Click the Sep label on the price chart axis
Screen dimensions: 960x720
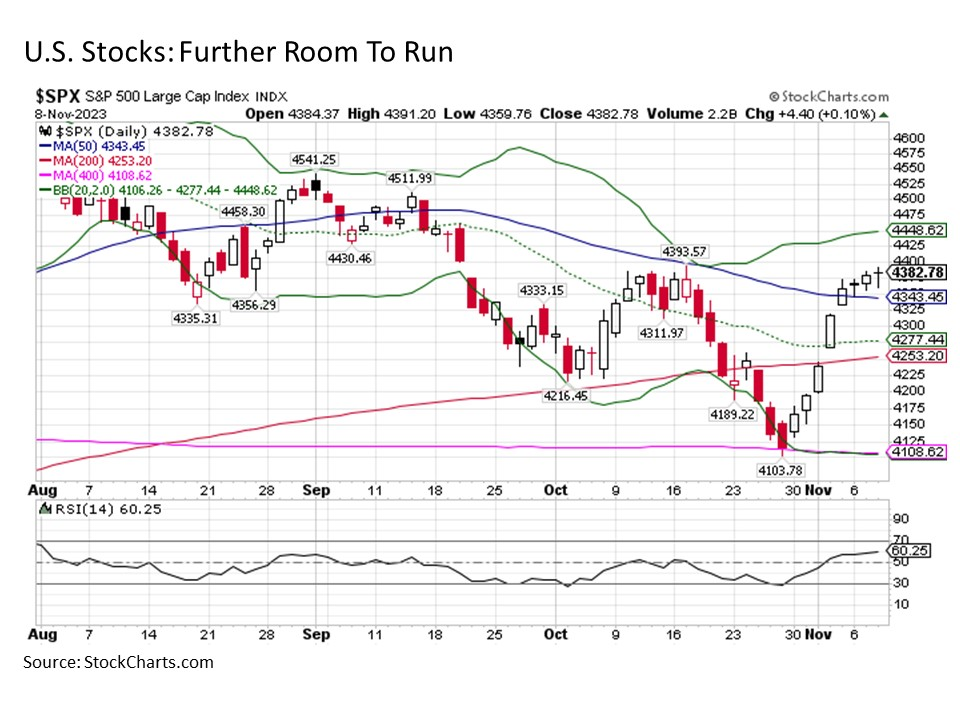(317, 490)
